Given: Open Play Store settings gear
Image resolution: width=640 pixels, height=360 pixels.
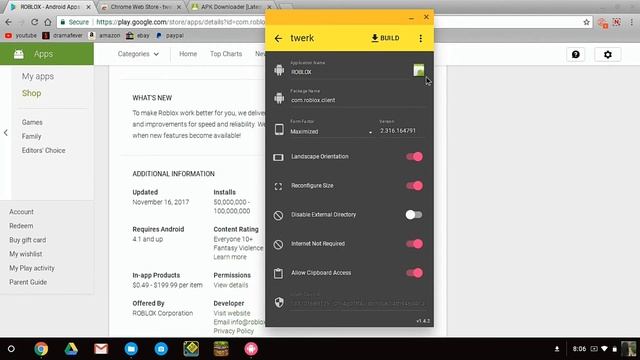Looking at the screenshot, I should point(608,55).
